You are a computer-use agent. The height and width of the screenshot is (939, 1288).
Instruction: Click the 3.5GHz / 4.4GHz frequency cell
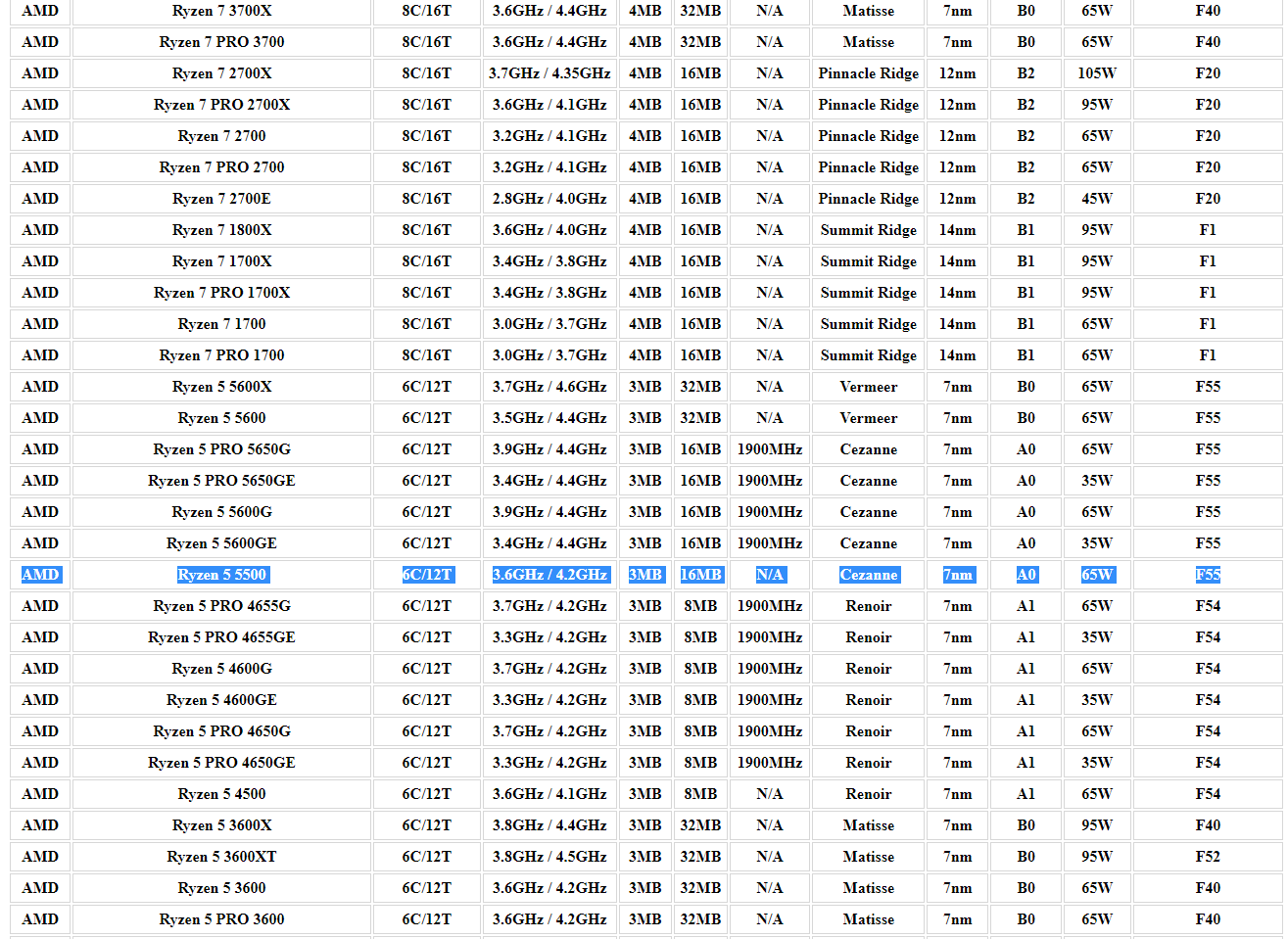click(549, 418)
